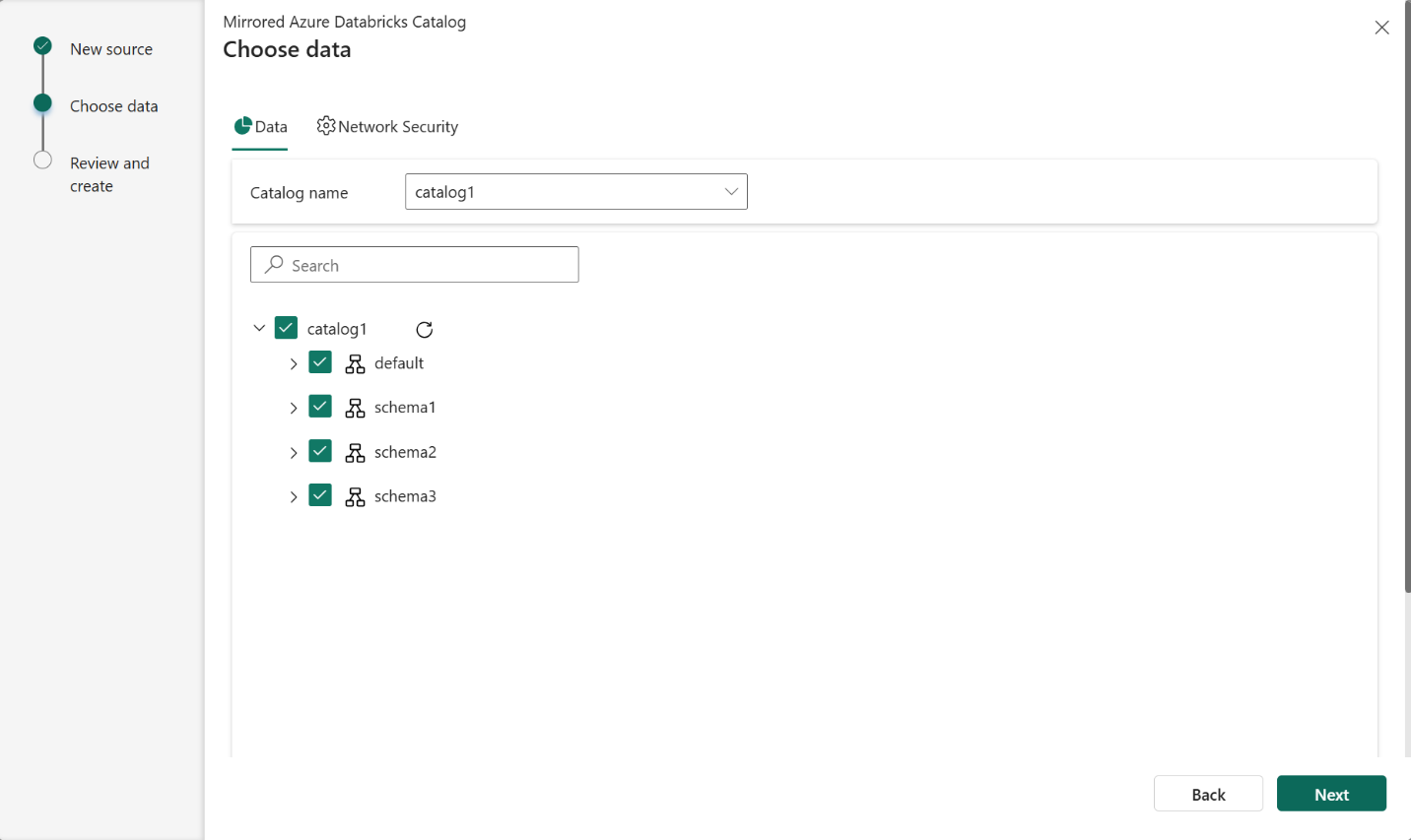Expand the schema2 node
This screenshot has width=1411, height=840.
pos(294,452)
